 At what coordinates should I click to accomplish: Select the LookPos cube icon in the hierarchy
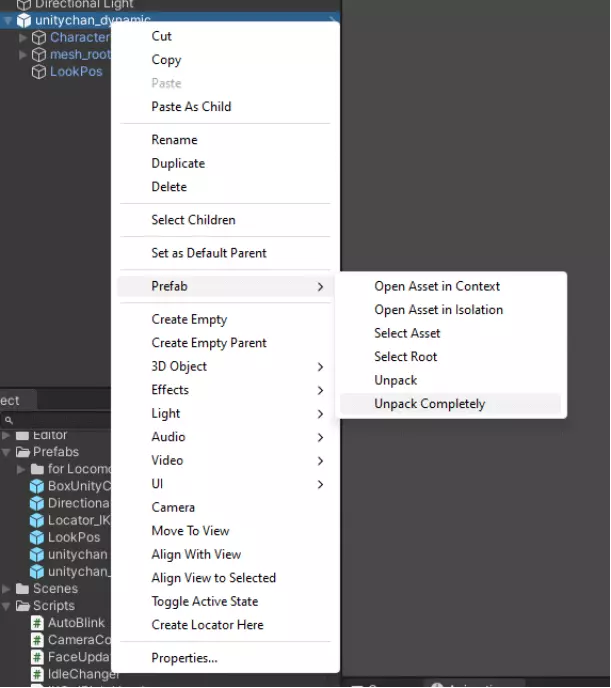click(x=39, y=72)
